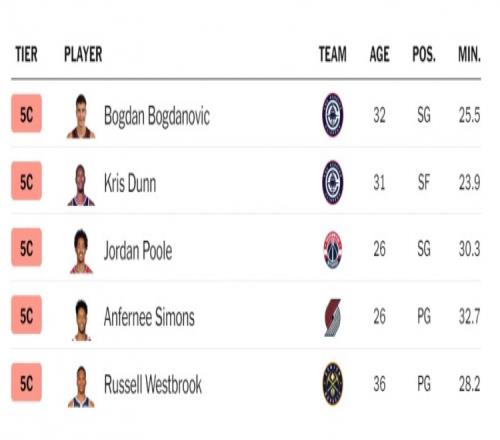Open Bogdan Bogdanovic's headshot photo

pyautogui.click(x=81, y=116)
